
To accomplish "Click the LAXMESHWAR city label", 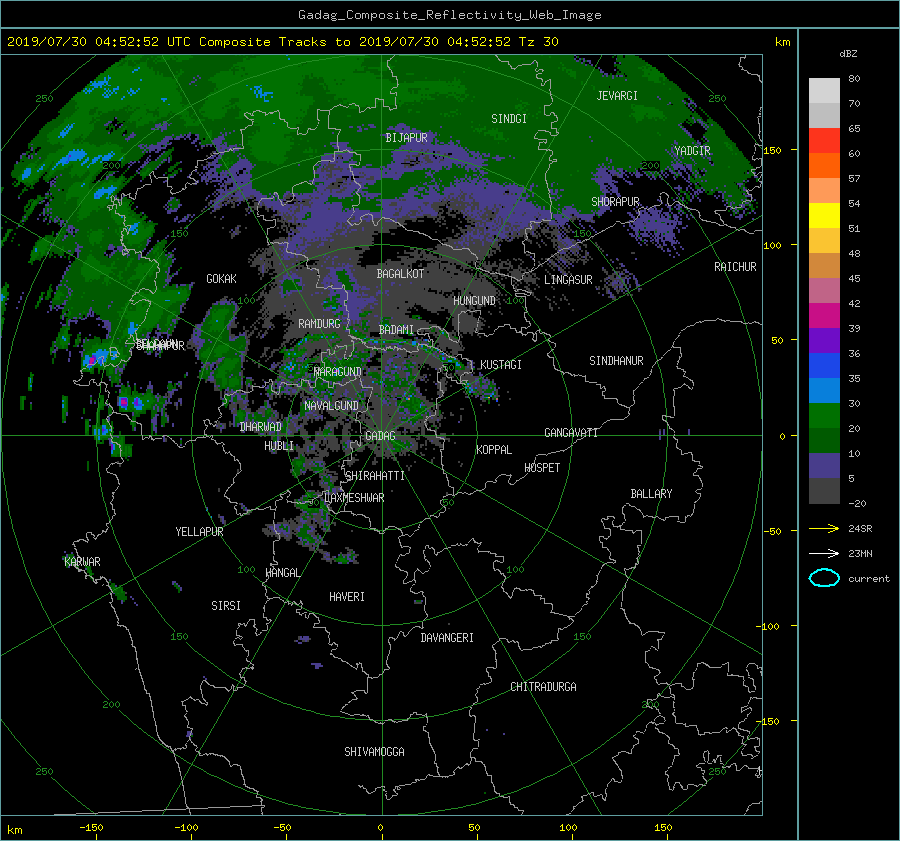I will [x=354, y=498].
